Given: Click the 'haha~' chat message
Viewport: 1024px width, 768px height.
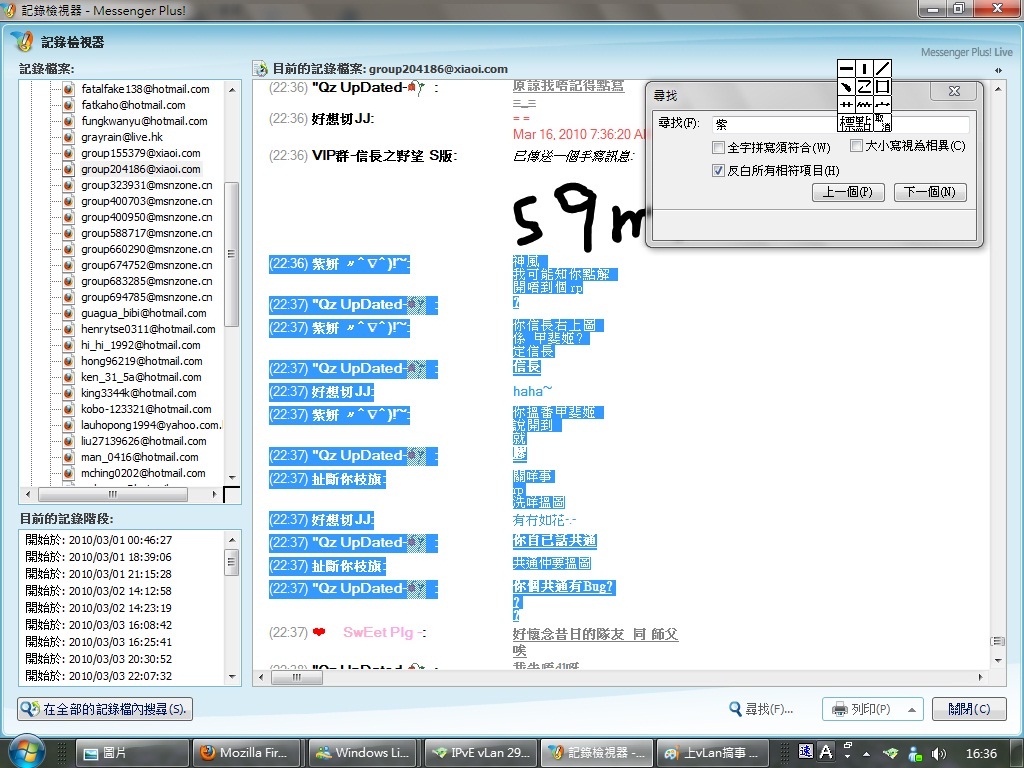Looking at the screenshot, I should tap(532, 391).
